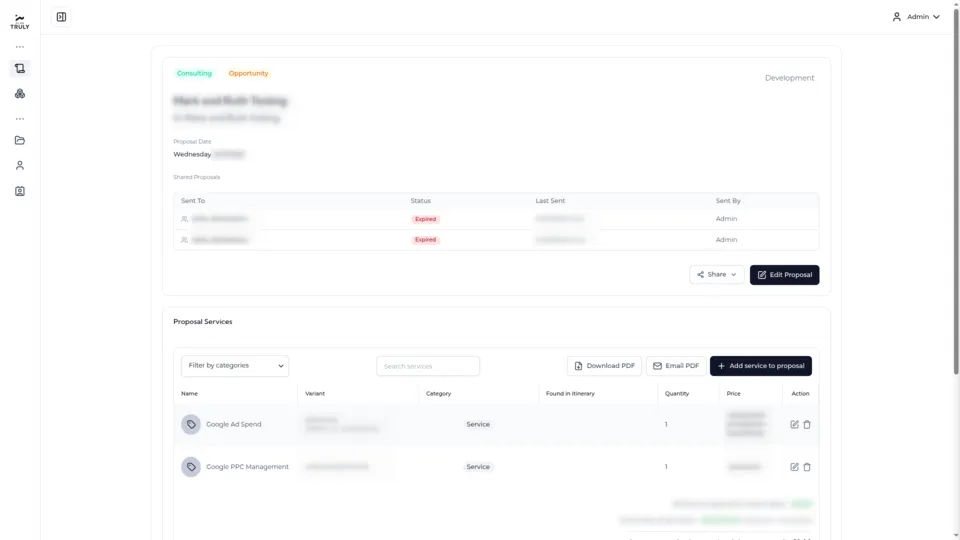Open the Admin user menu
960x540 pixels.
coord(916,17)
